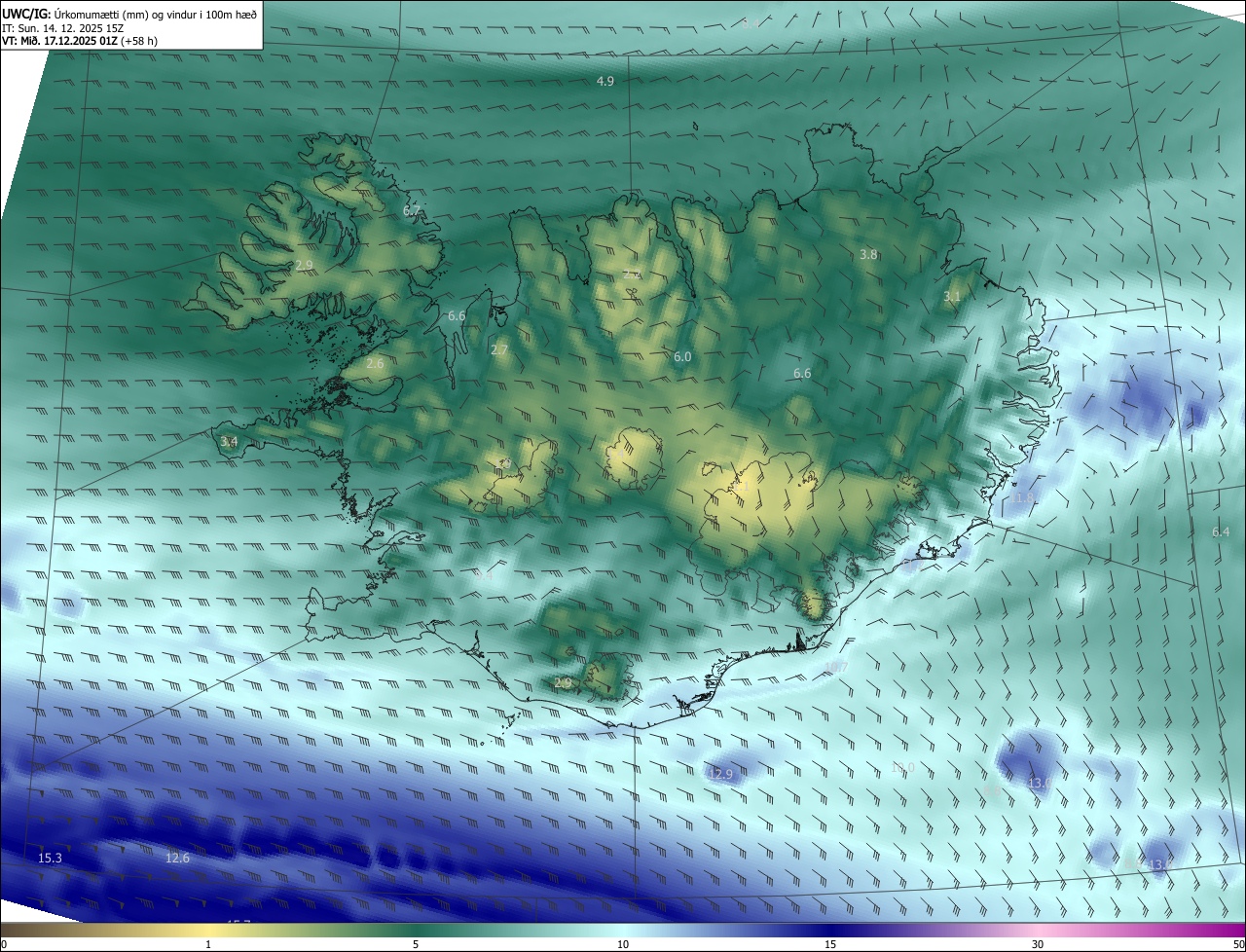1246x952 pixels.
Task: Click the 10.7 value label off the southeast coast
Action: (836, 668)
